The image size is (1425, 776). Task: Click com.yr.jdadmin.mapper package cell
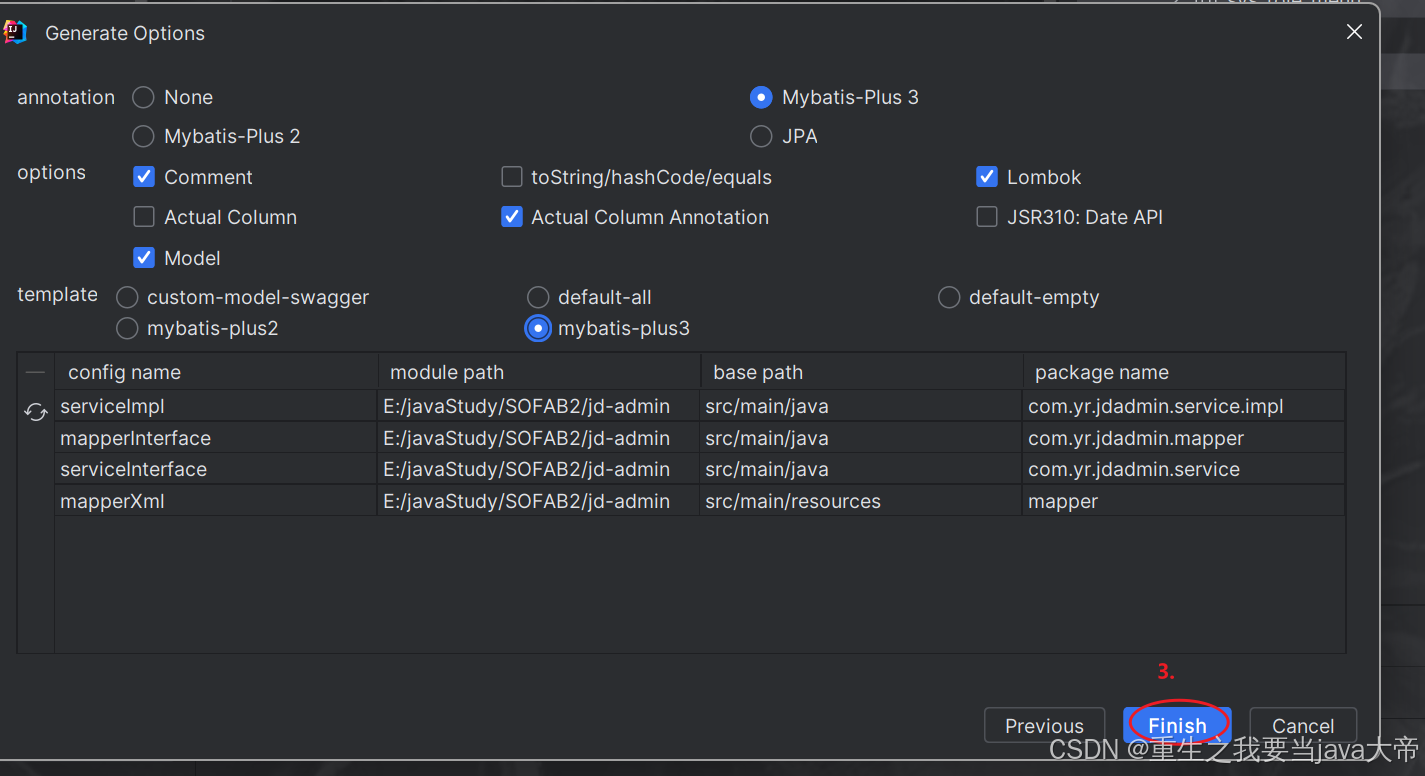tap(1184, 438)
